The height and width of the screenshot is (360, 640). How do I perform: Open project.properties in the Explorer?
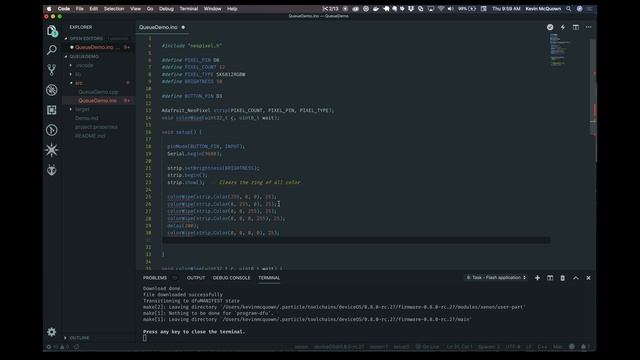96,127
